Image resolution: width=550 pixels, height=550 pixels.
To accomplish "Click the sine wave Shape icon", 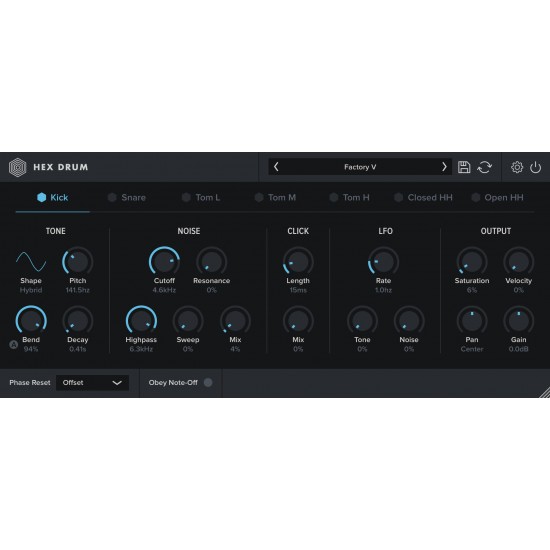I will pos(31,262).
